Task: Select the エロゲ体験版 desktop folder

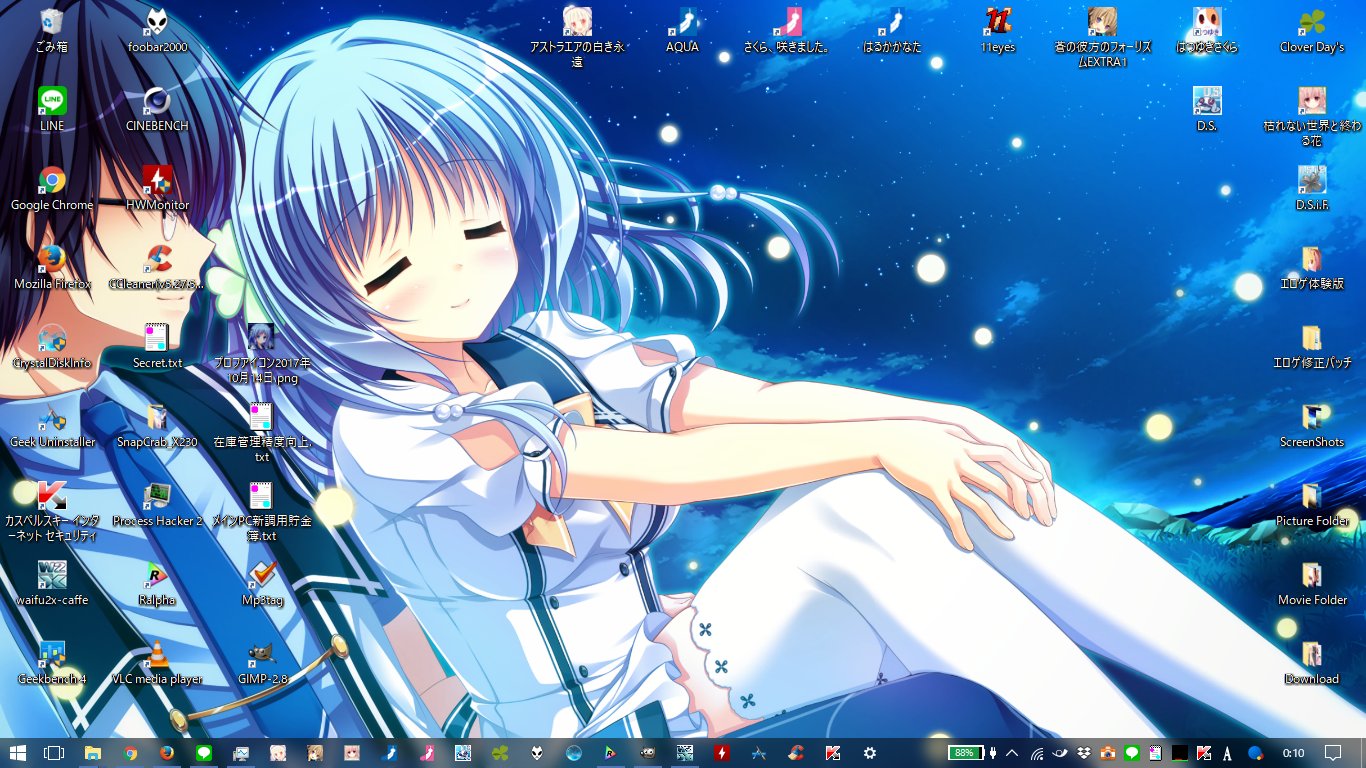Action: (x=1312, y=267)
